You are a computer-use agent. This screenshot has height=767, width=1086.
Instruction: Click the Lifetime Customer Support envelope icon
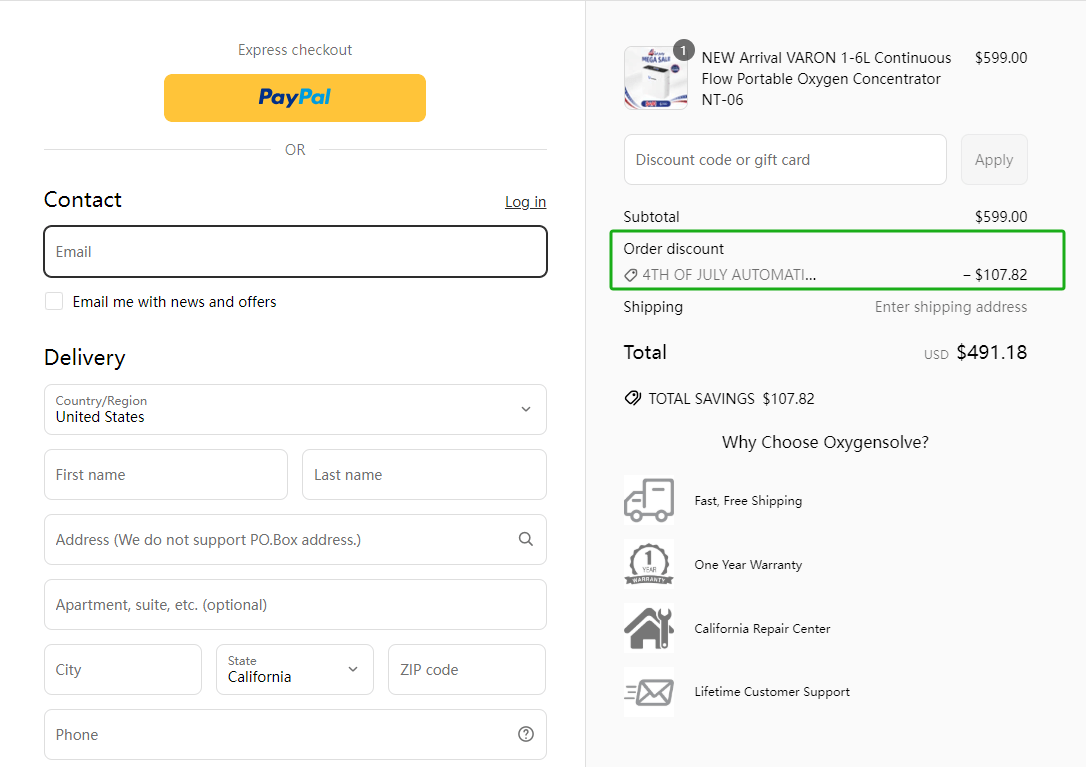tap(648, 692)
